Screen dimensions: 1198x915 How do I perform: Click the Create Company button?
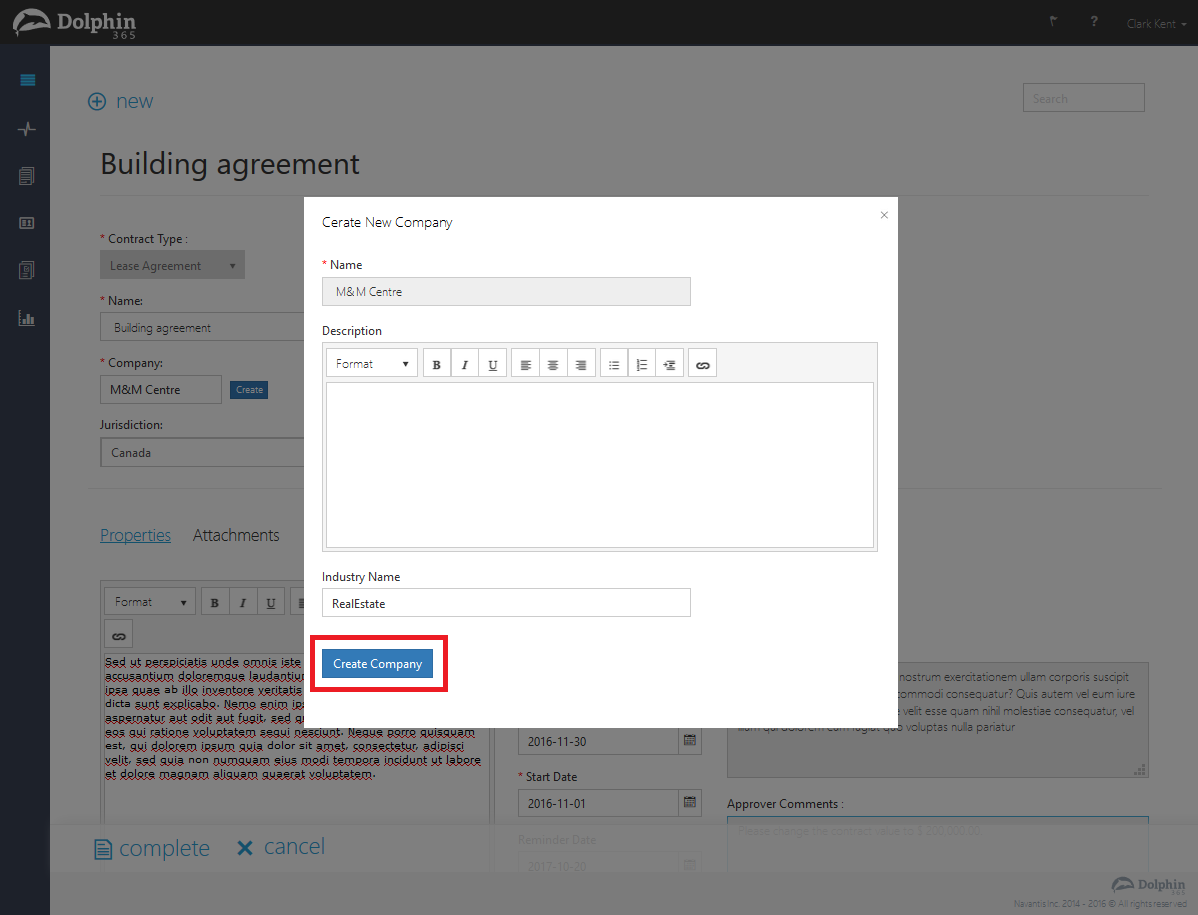click(377, 664)
